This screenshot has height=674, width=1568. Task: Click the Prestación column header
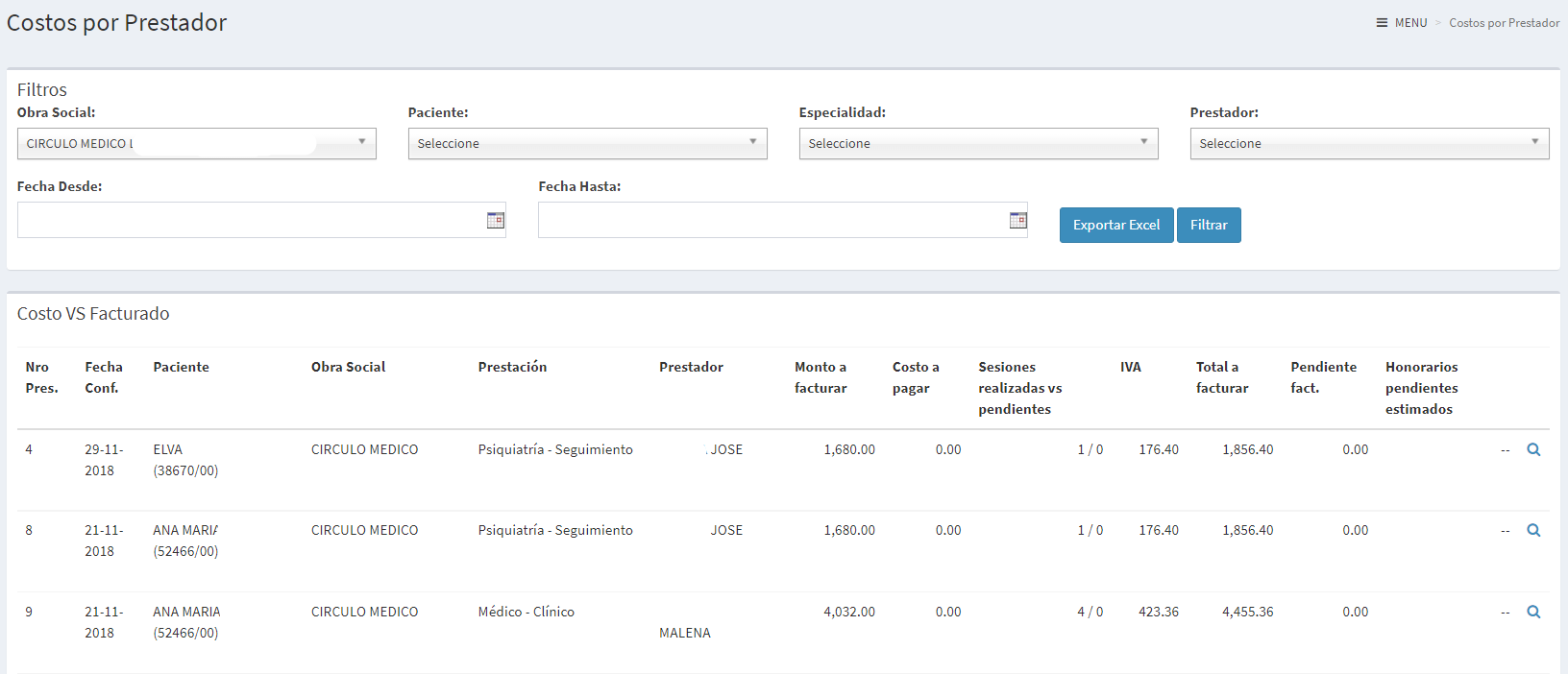pyautogui.click(x=512, y=367)
